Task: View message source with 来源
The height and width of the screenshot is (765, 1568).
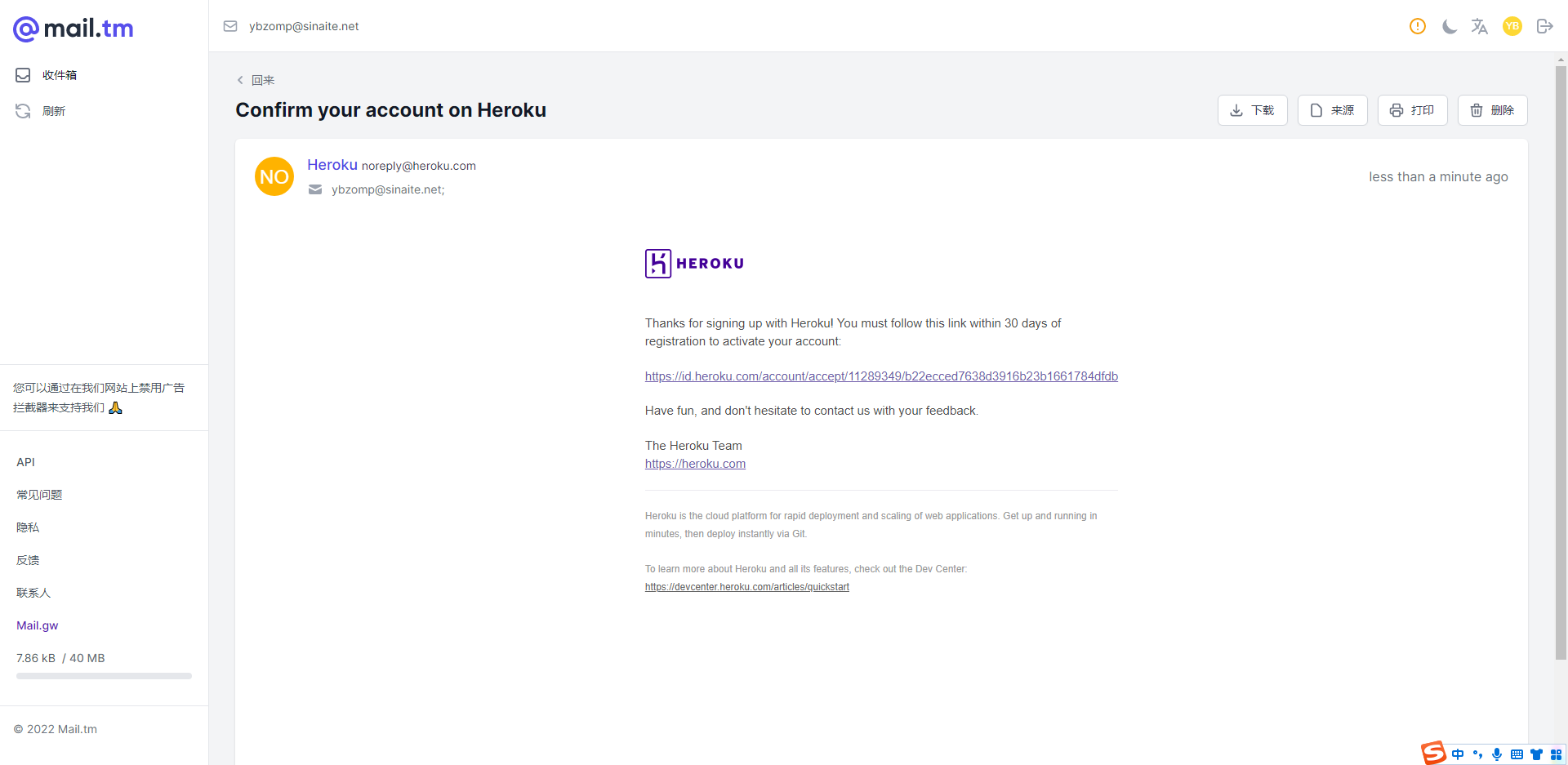Action: pyautogui.click(x=1333, y=110)
